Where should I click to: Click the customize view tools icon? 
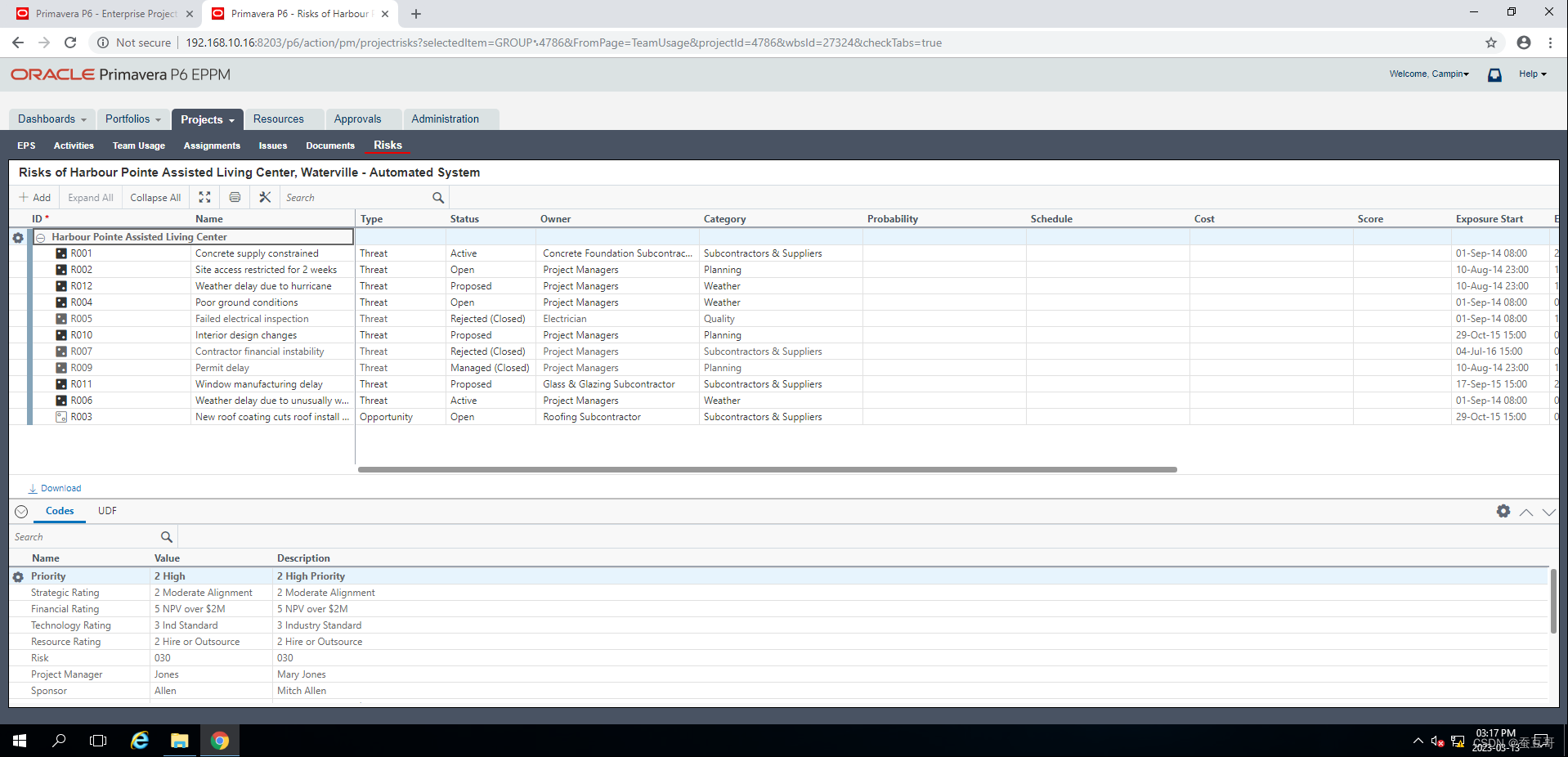pos(265,197)
